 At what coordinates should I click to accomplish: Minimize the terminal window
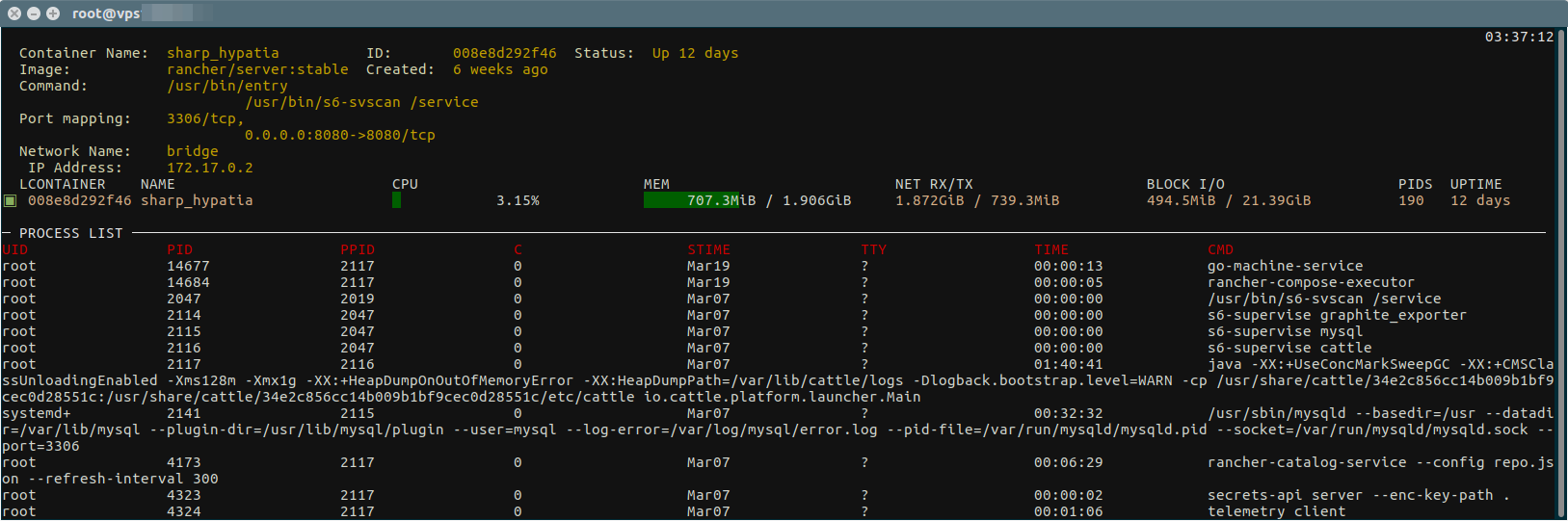[x=34, y=13]
